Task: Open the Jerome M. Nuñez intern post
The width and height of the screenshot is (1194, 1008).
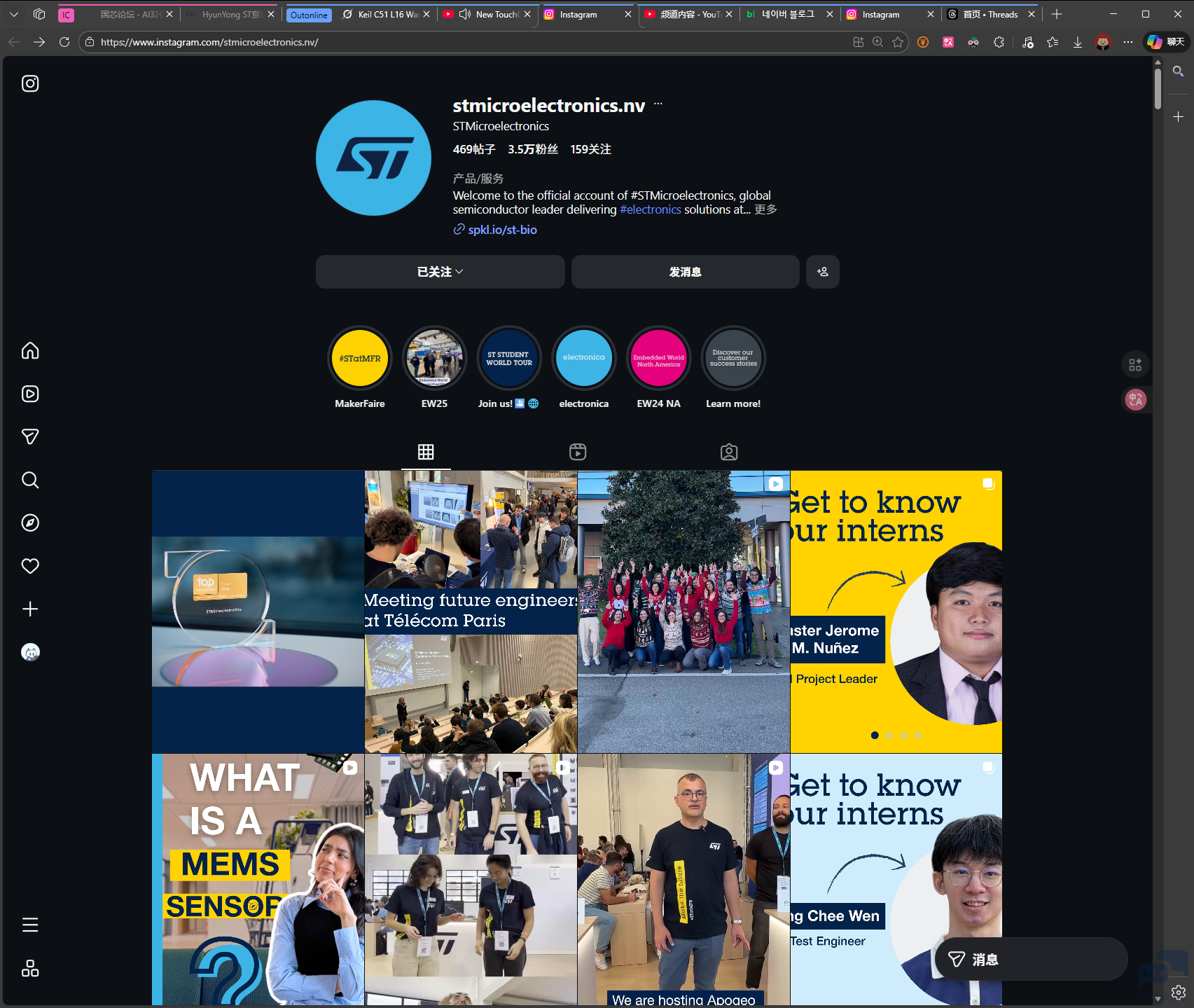Action: (x=896, y=612)
